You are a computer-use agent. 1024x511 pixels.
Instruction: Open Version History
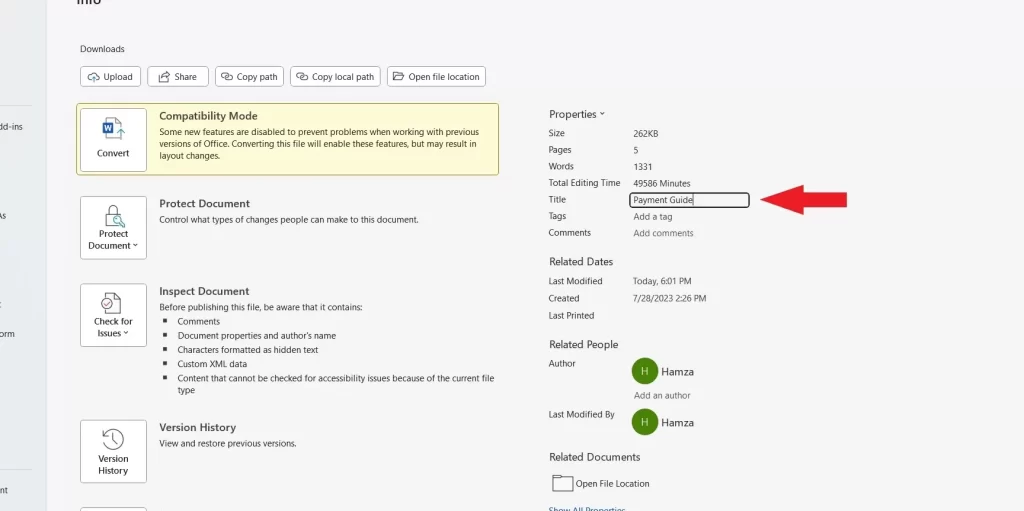coord(113,451)
